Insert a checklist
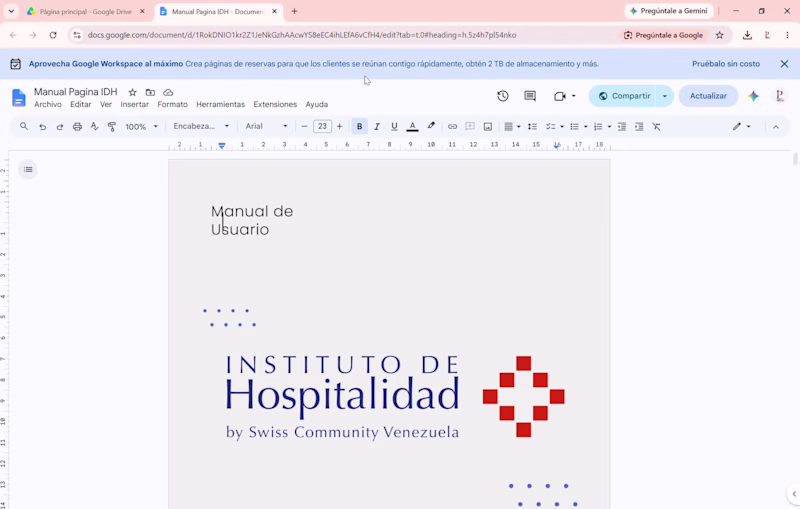Screen dimensions: 800x509 tap(551, 126)
